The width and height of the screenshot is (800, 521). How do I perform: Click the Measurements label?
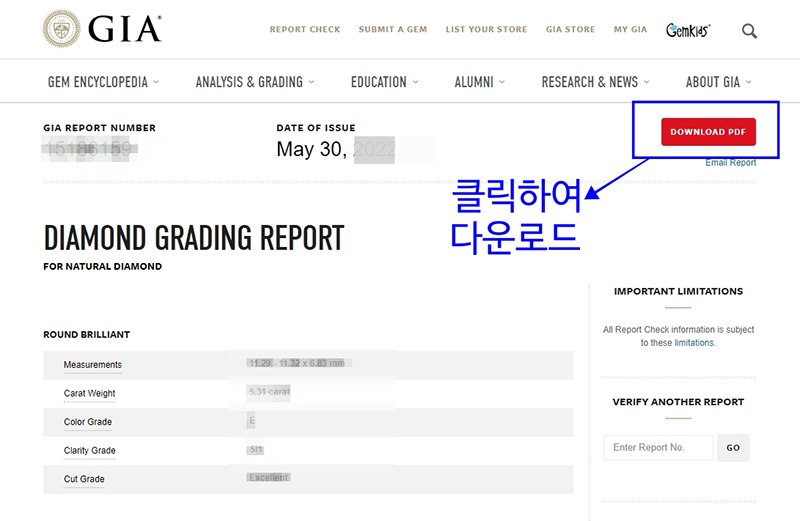(93, 365)
